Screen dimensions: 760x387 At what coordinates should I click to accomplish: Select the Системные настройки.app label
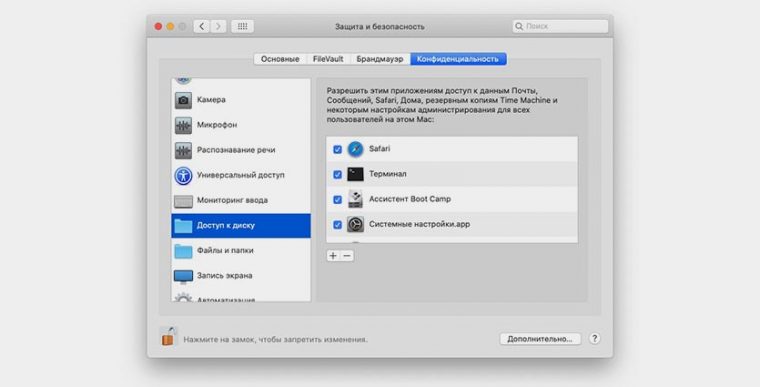click(419, 225)
